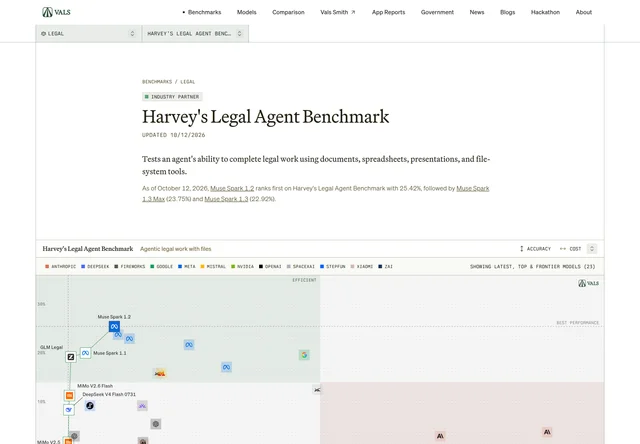This screenshot has height=444, width=640.
Task: Go to the Models nav item
Action: tap(247, 12)
